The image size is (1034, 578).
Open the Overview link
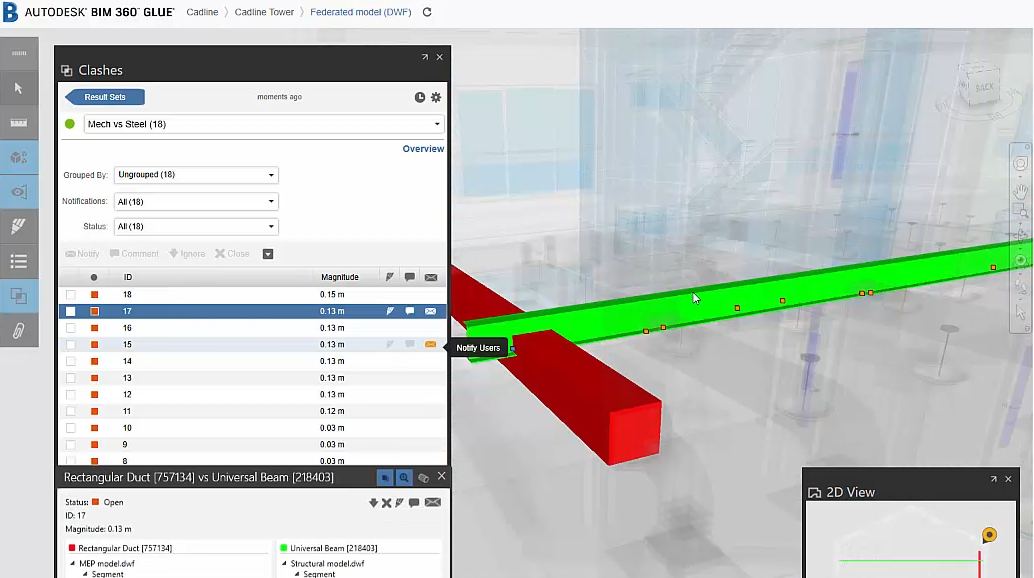click(423, 149)
